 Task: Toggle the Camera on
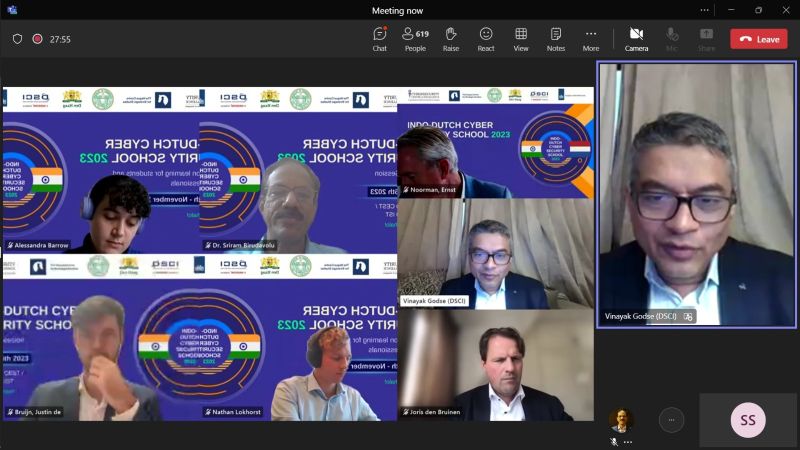tap(636, 39)
